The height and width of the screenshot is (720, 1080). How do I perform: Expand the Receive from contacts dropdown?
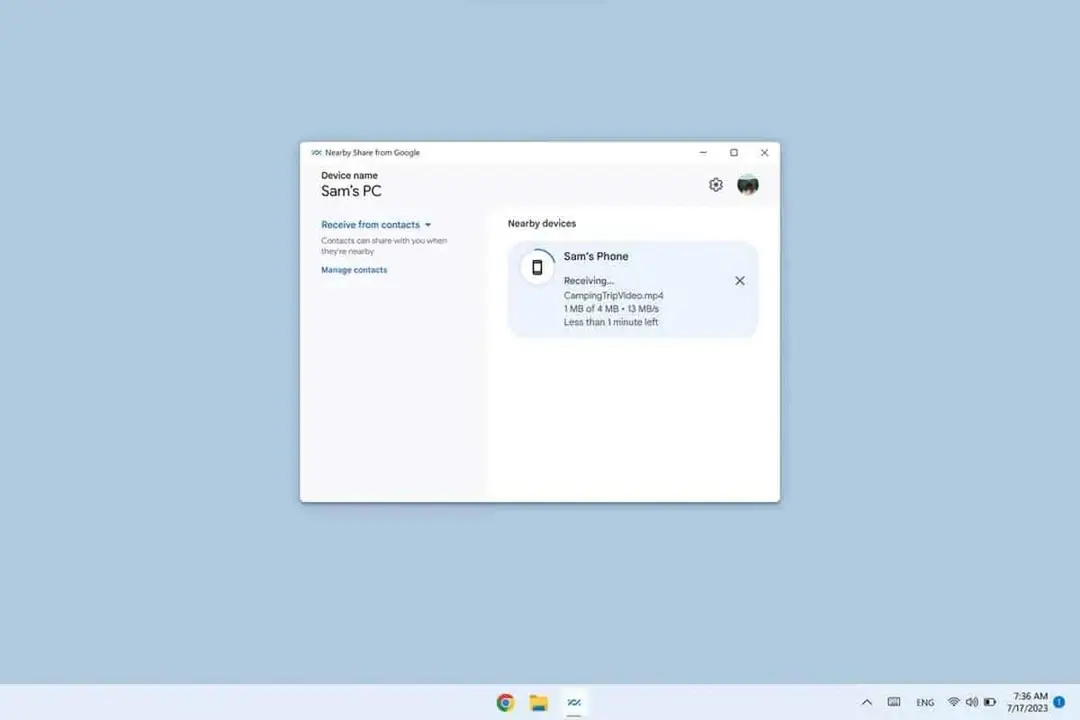pos(376,225)
